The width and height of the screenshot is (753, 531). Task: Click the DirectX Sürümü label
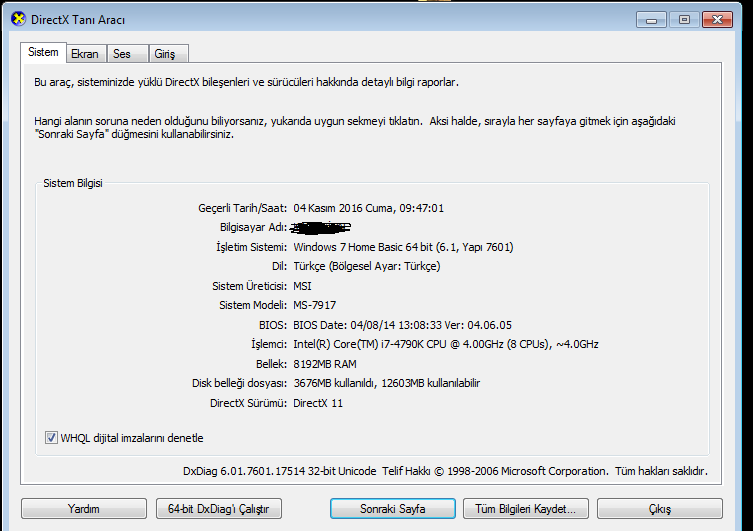(248, 403)
